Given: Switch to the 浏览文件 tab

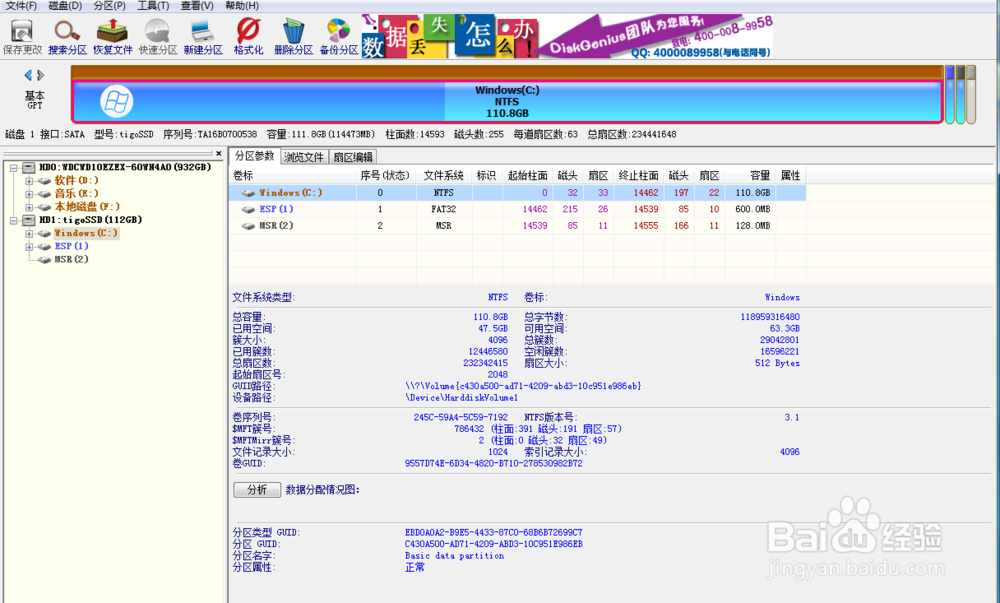Looking at the screenshot, I should [306, 156].
